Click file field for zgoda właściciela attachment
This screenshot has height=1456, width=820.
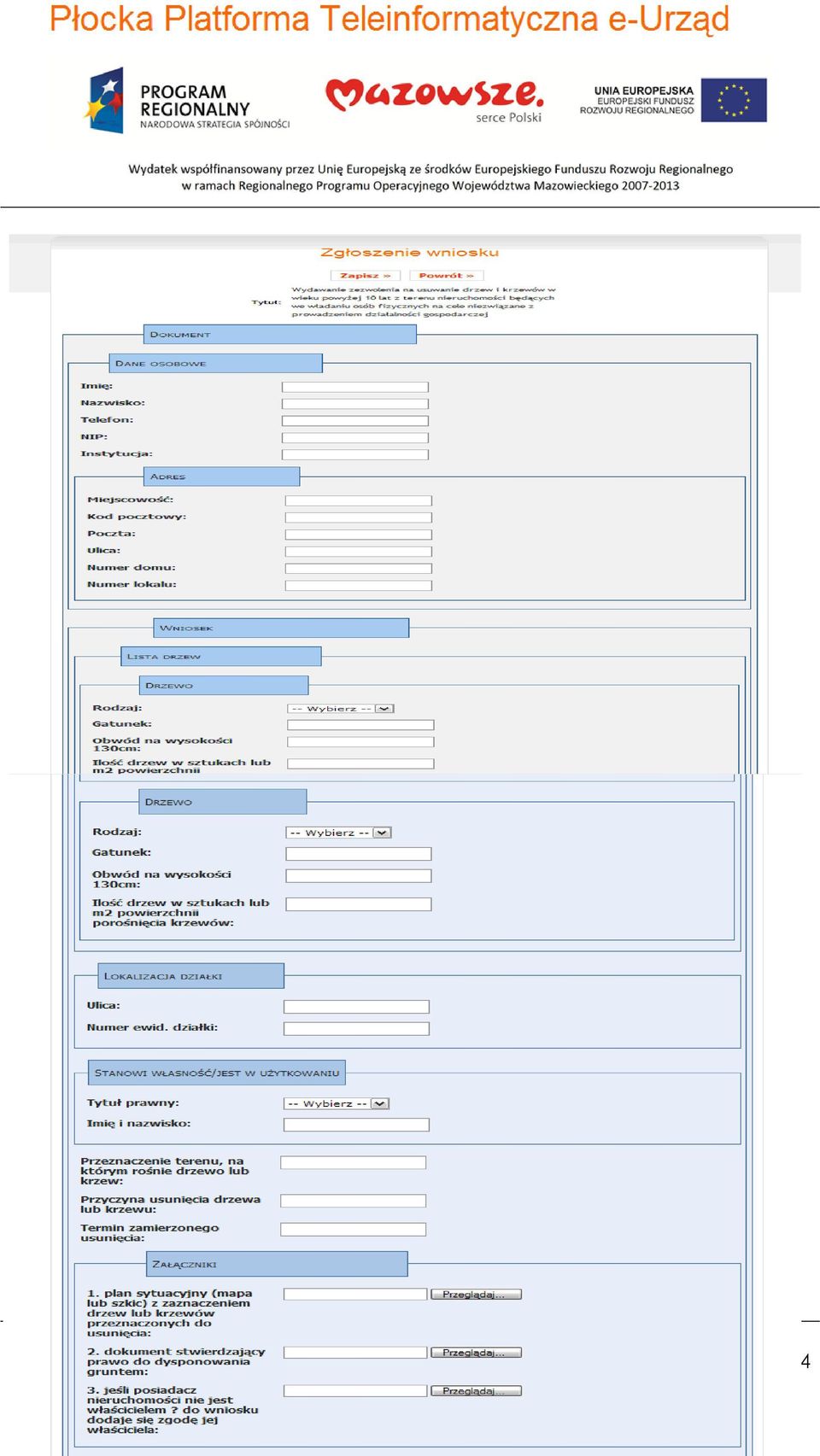point(355,1391)
